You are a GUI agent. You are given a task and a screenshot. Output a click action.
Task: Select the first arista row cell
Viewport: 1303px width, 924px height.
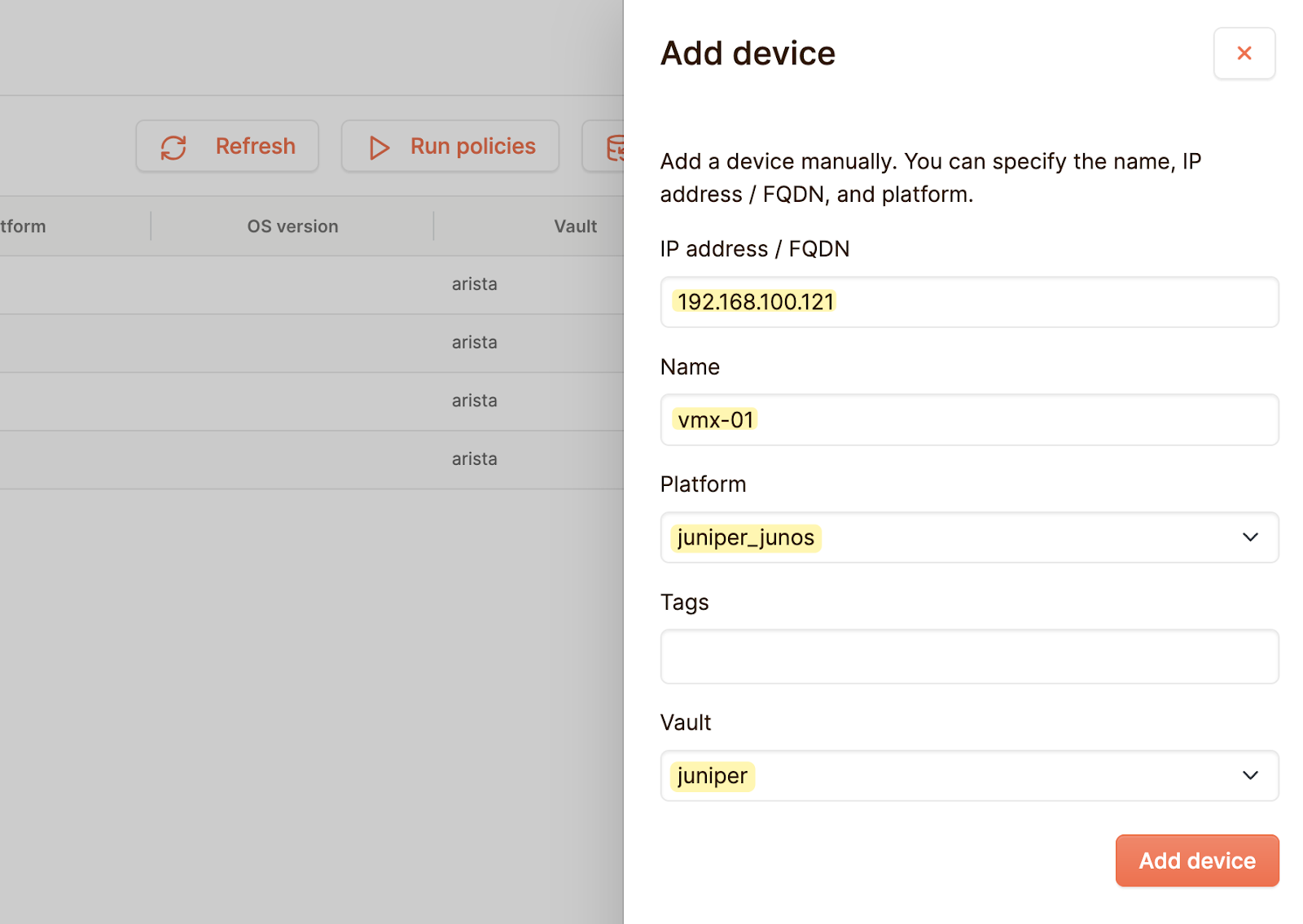[475, 284]
